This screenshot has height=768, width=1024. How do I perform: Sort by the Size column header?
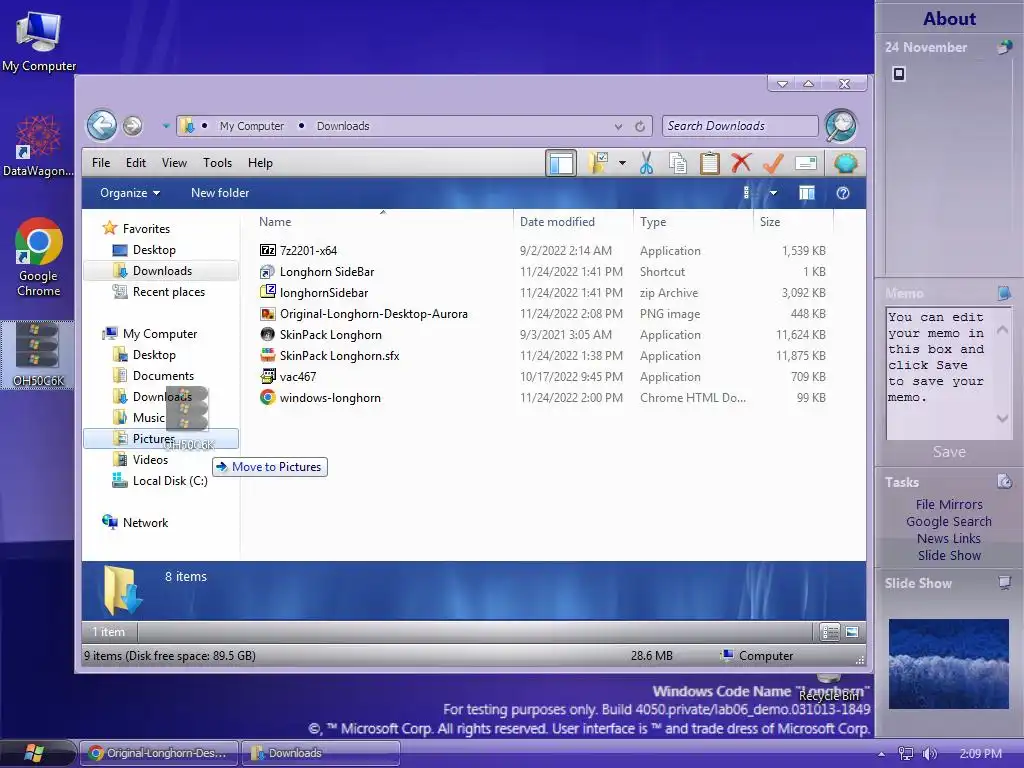(793, 221)
